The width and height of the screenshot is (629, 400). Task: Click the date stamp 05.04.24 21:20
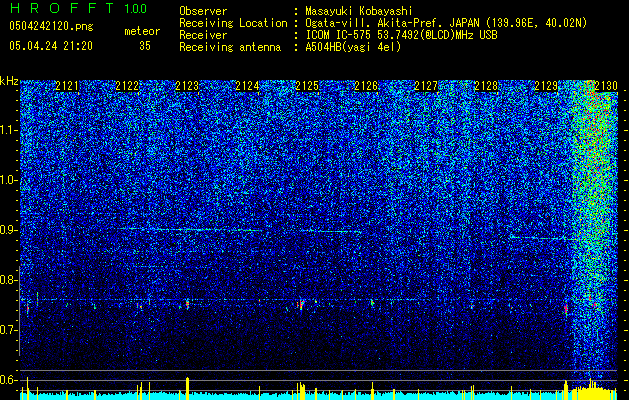51,46
